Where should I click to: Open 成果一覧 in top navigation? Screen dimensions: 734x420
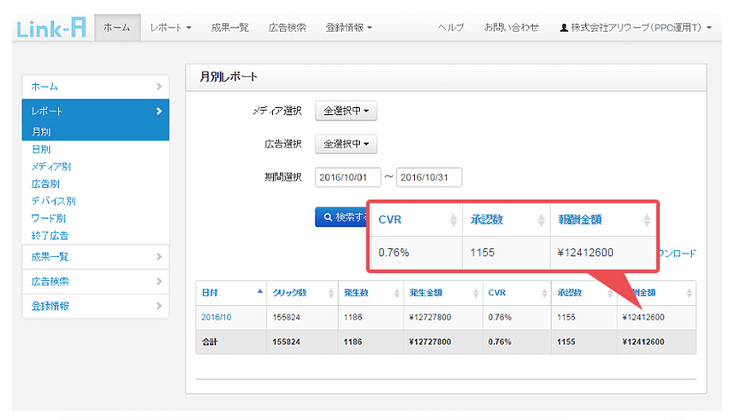point(230,28)
